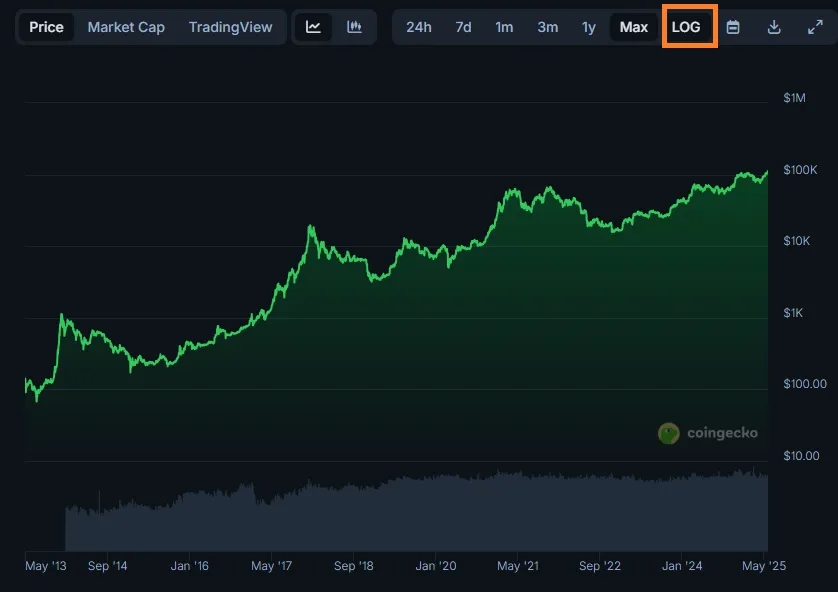838x592 pixels.
Task: Set time range to 3m
Action: click(548, 27)
